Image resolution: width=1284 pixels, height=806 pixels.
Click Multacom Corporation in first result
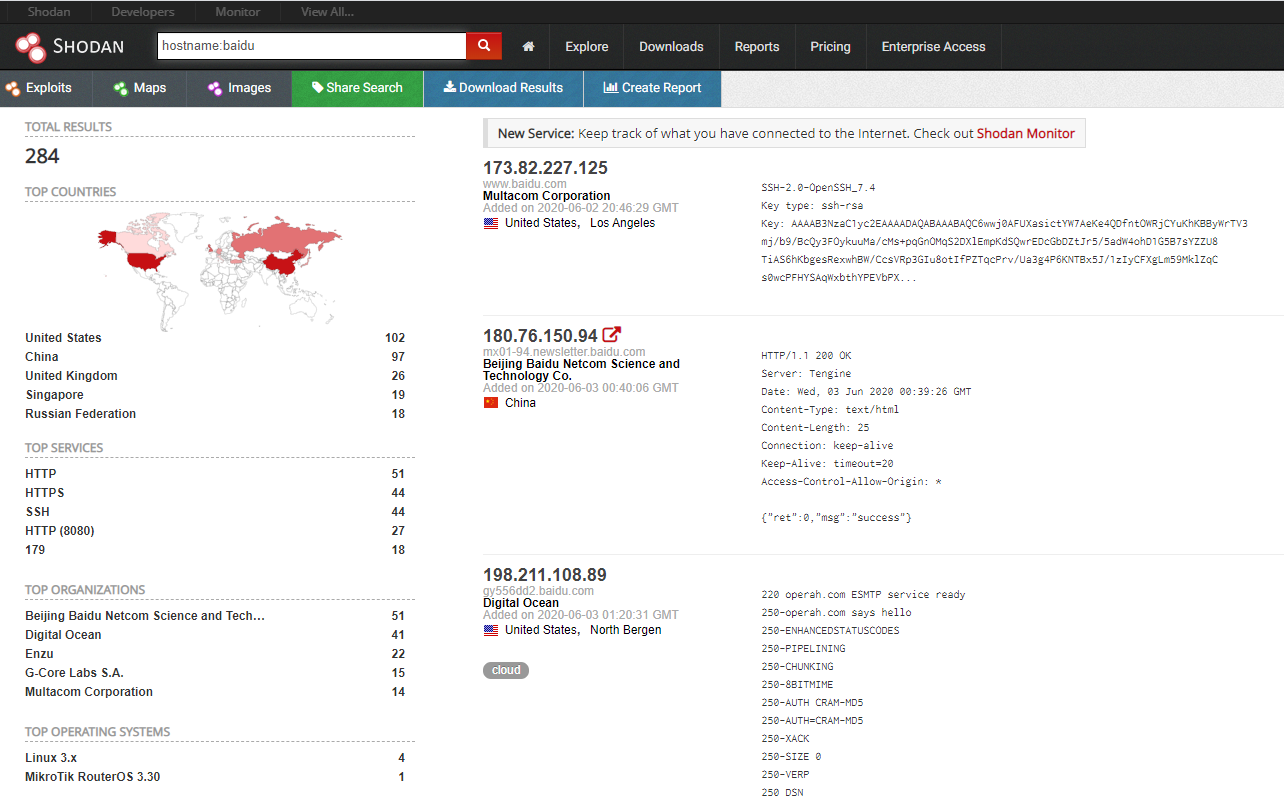[x=546, y=196]
